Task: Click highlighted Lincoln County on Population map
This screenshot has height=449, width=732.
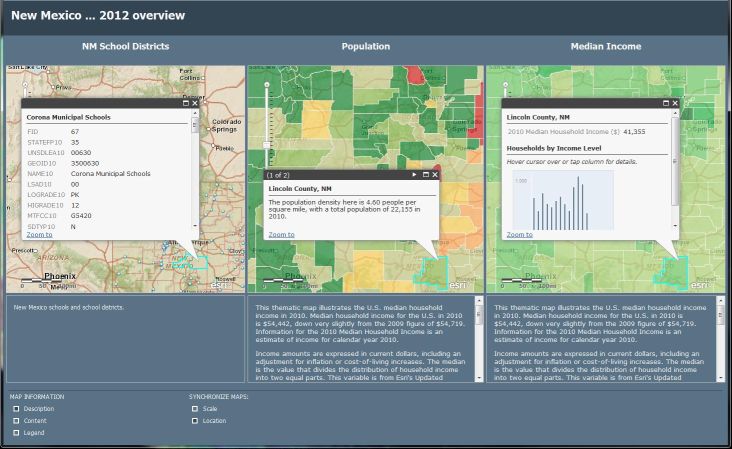Action: [x=432, y=272]
